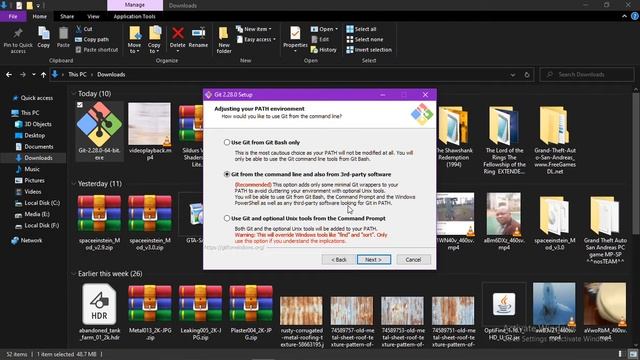Click Copy path in the ribbon
The image size is (640, 360).
92,39
